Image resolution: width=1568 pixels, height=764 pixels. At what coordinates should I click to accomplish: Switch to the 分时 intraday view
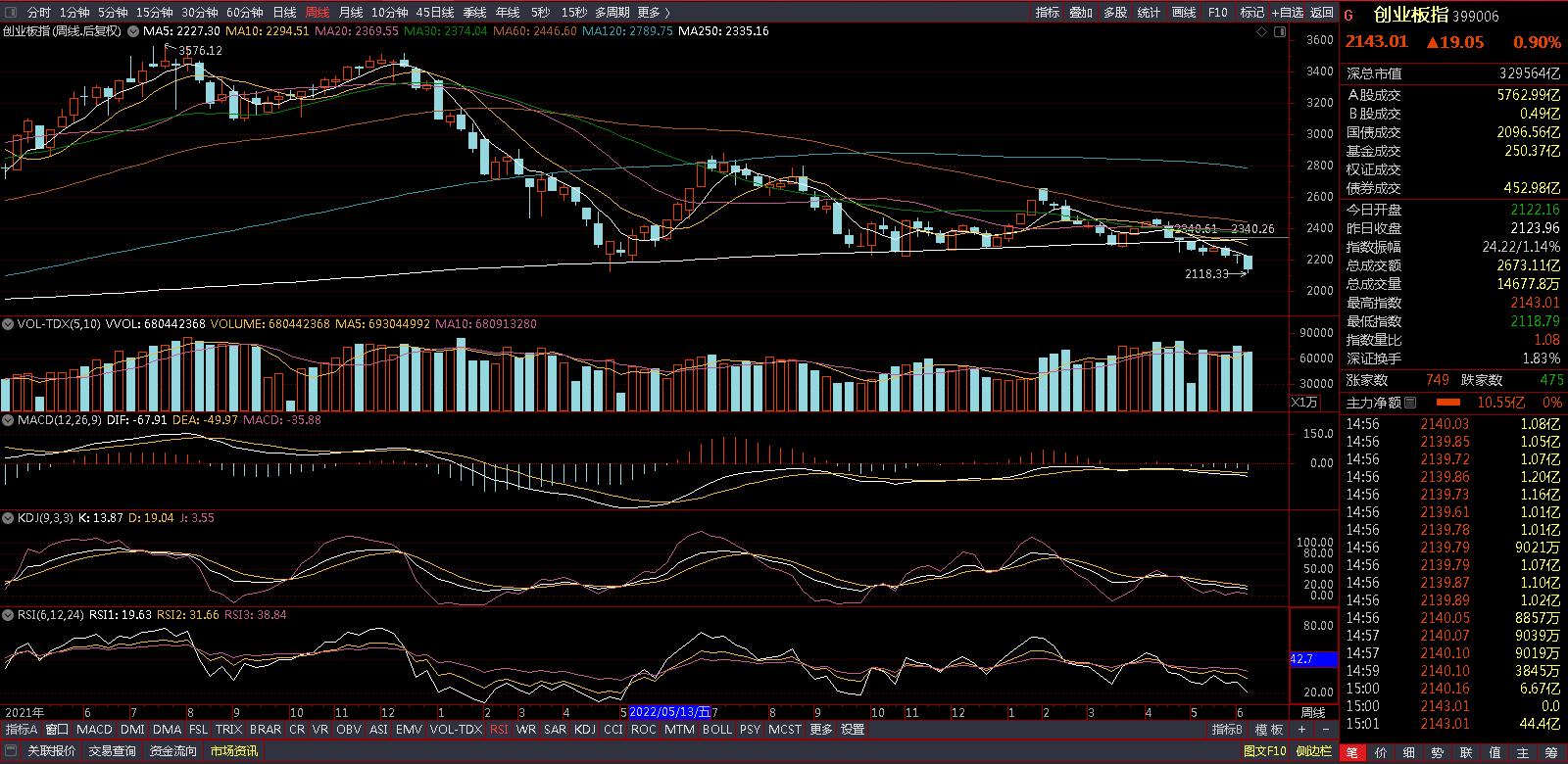click(x=39, y=13)
